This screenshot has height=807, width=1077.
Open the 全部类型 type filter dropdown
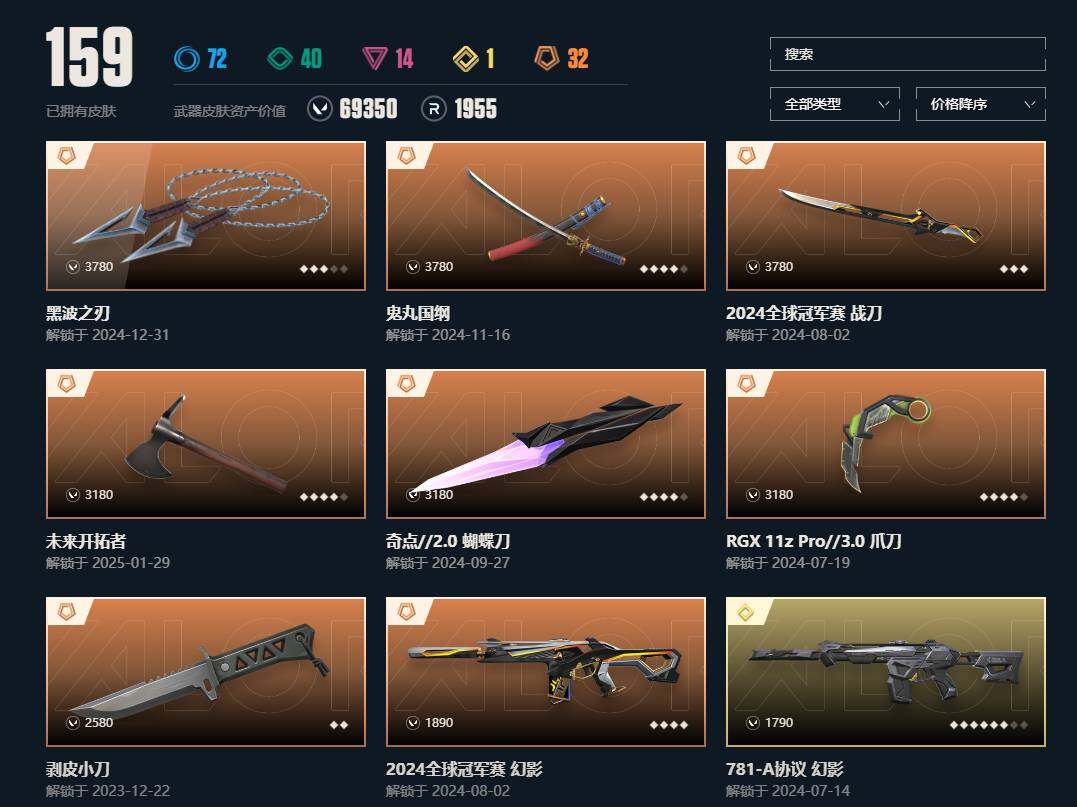coord(835,104)
